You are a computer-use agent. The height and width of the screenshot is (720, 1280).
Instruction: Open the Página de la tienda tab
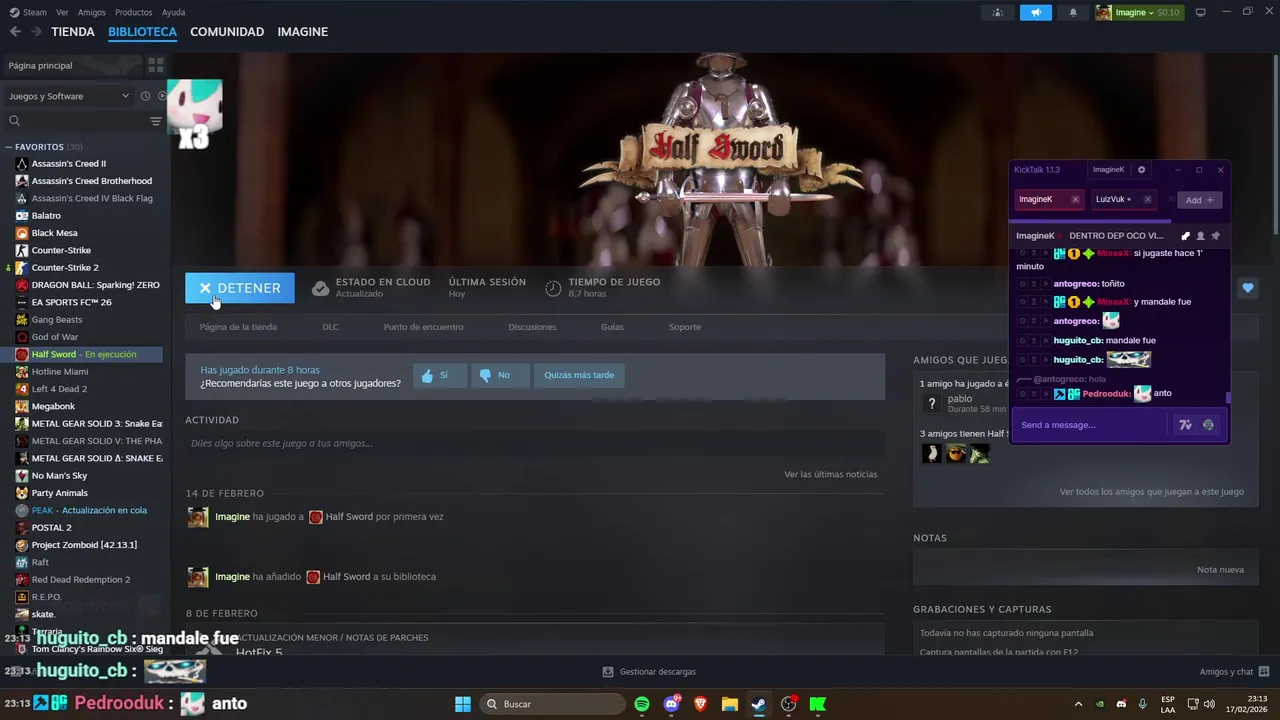point(238,327)
